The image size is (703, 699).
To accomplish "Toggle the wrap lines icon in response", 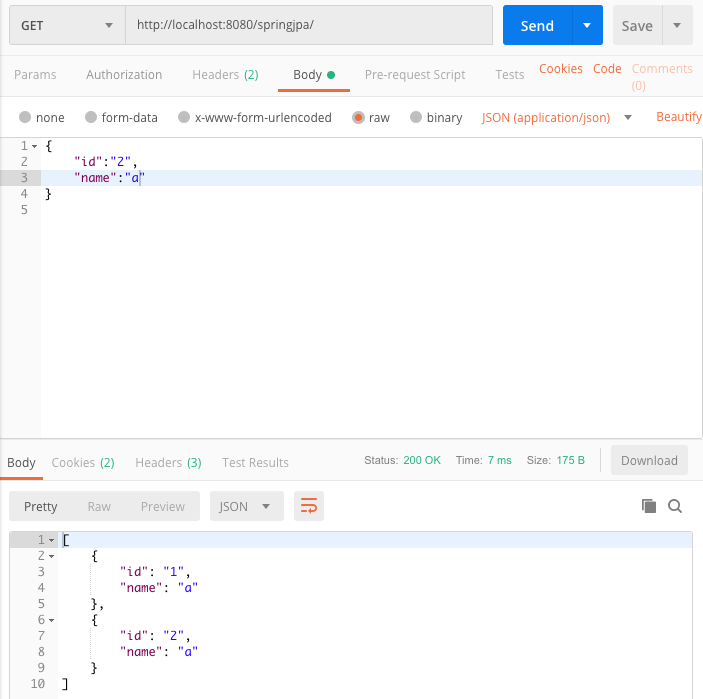I will (x=309, y=506).
